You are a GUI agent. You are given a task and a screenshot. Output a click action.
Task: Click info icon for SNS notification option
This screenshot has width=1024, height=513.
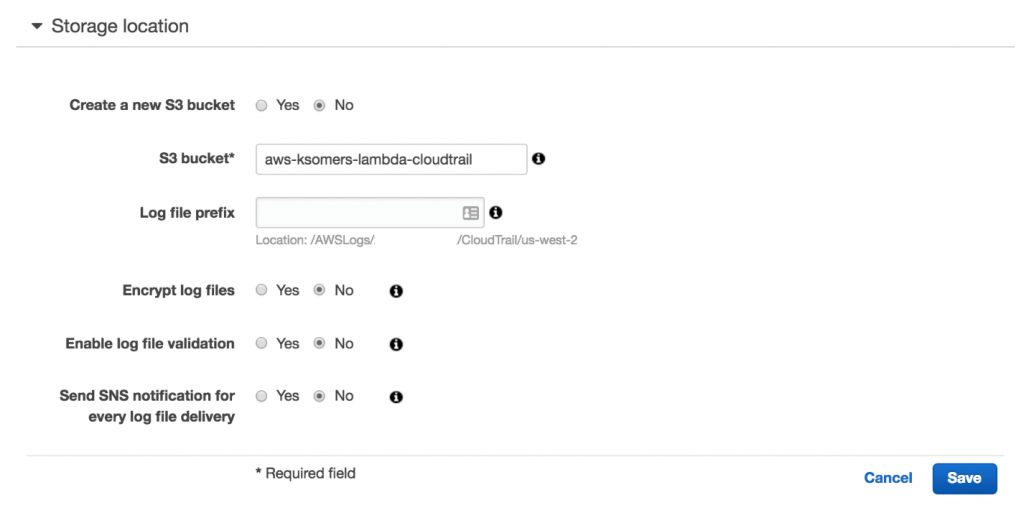[x=396, y=397]
